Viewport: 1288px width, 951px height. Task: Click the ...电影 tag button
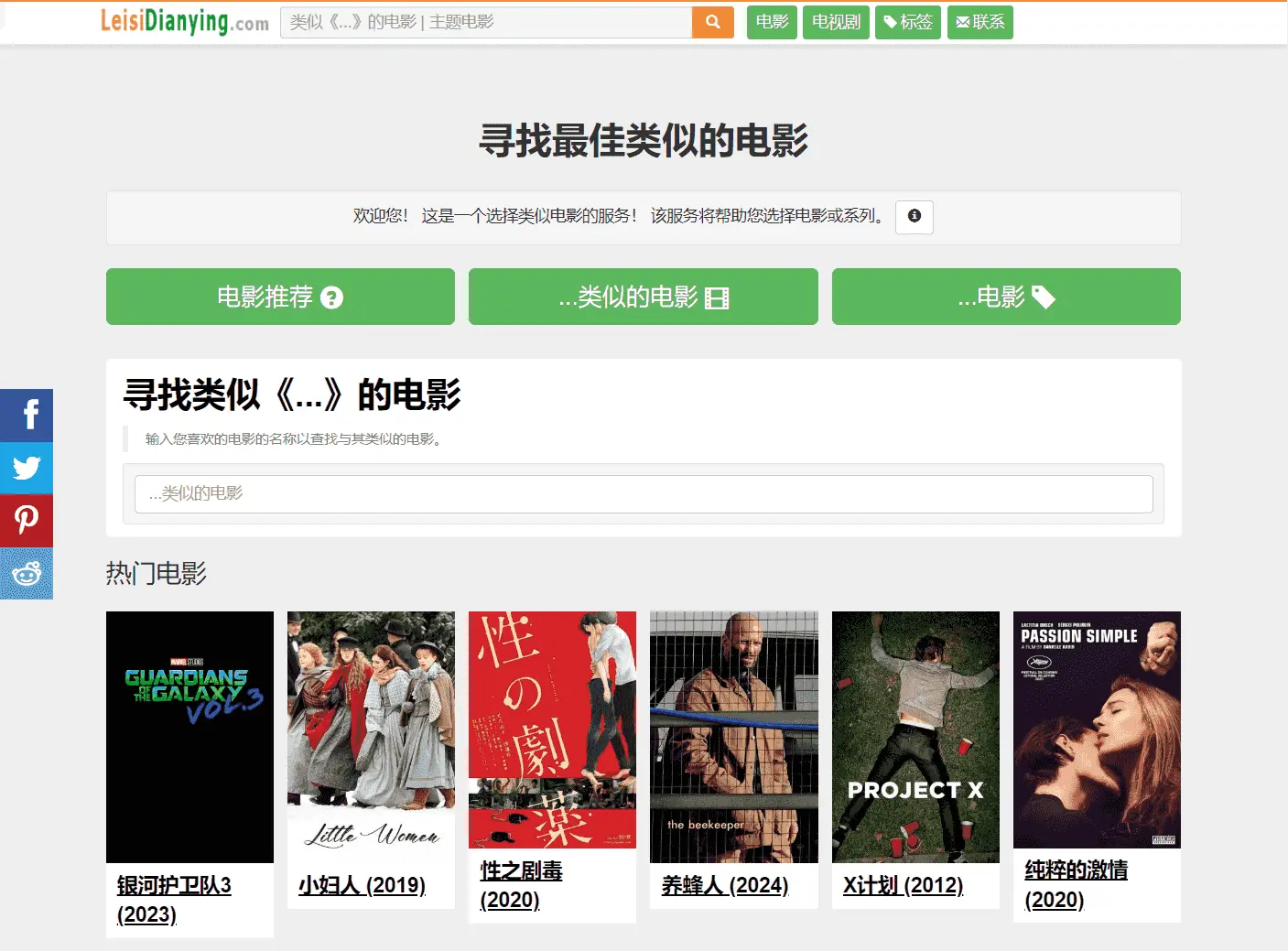[1005, 297]
